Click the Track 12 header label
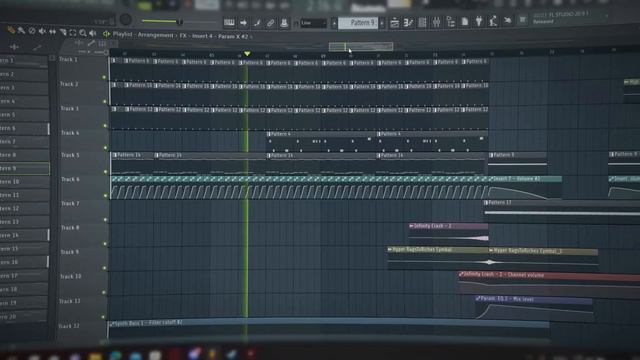 69,326
